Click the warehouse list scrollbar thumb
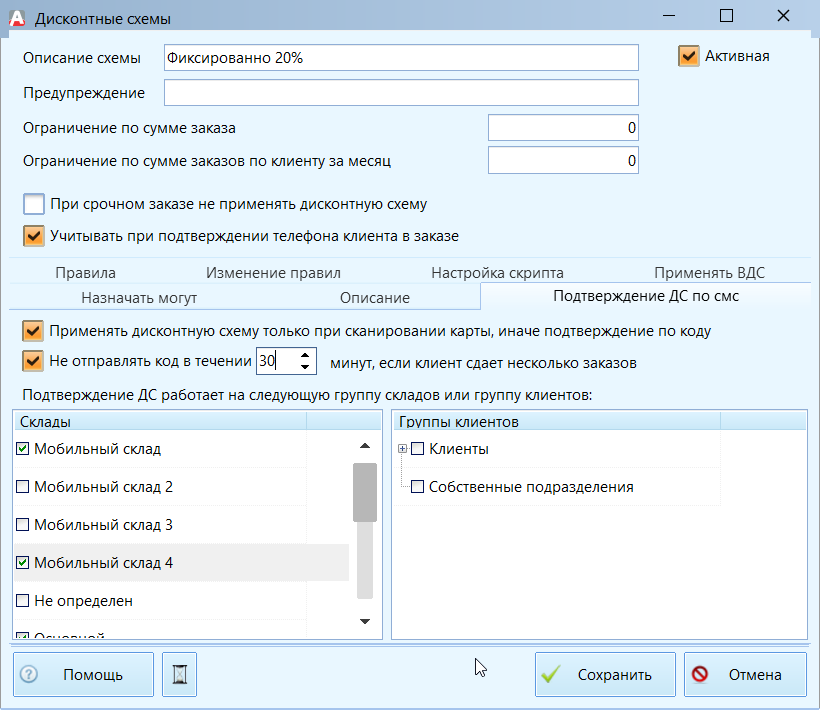The width and height of the screenshot is (820, 710). pos(365,493)
